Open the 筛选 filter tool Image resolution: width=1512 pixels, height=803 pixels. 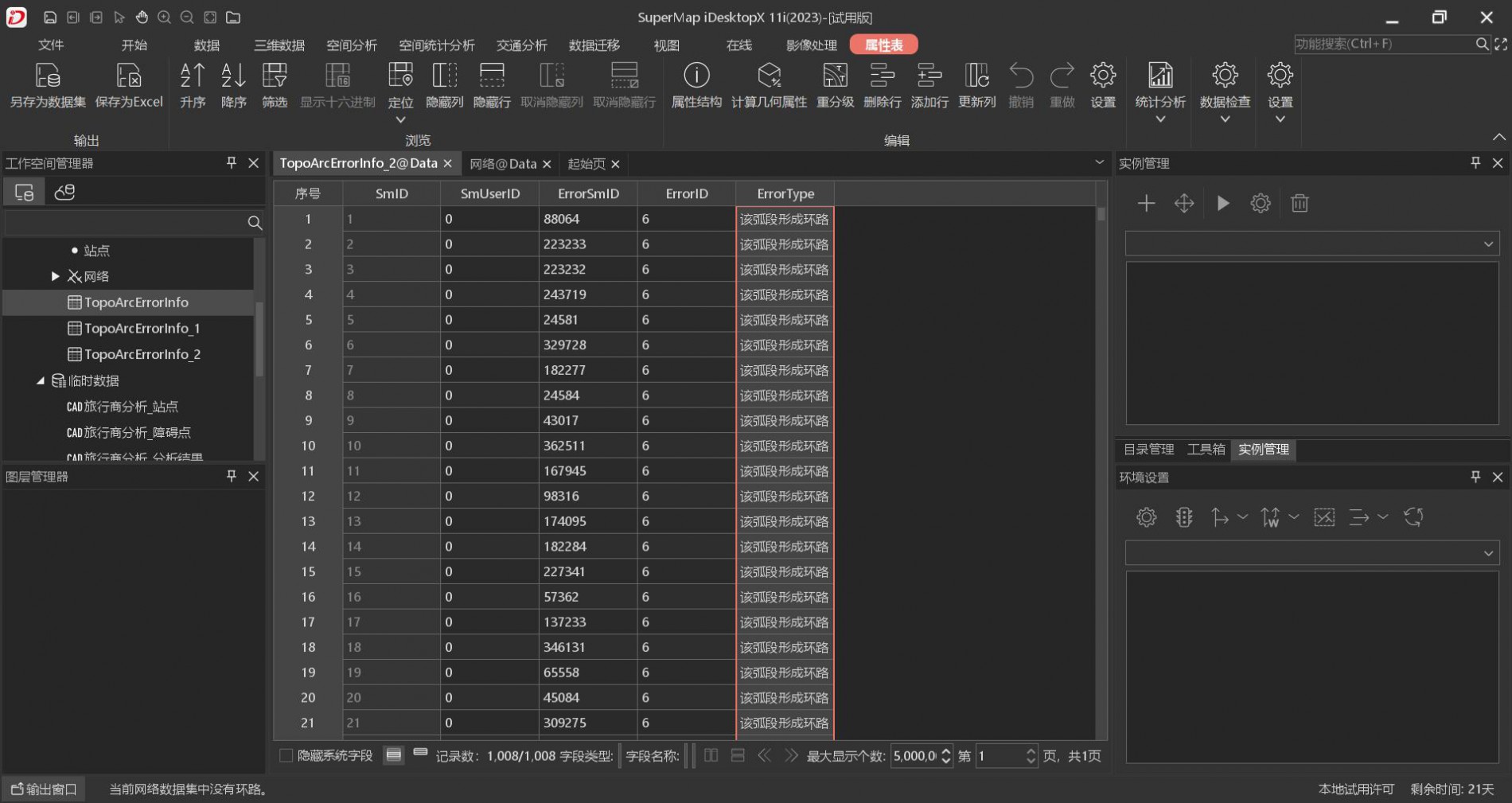pyautogui.click(x=275, y=76)
